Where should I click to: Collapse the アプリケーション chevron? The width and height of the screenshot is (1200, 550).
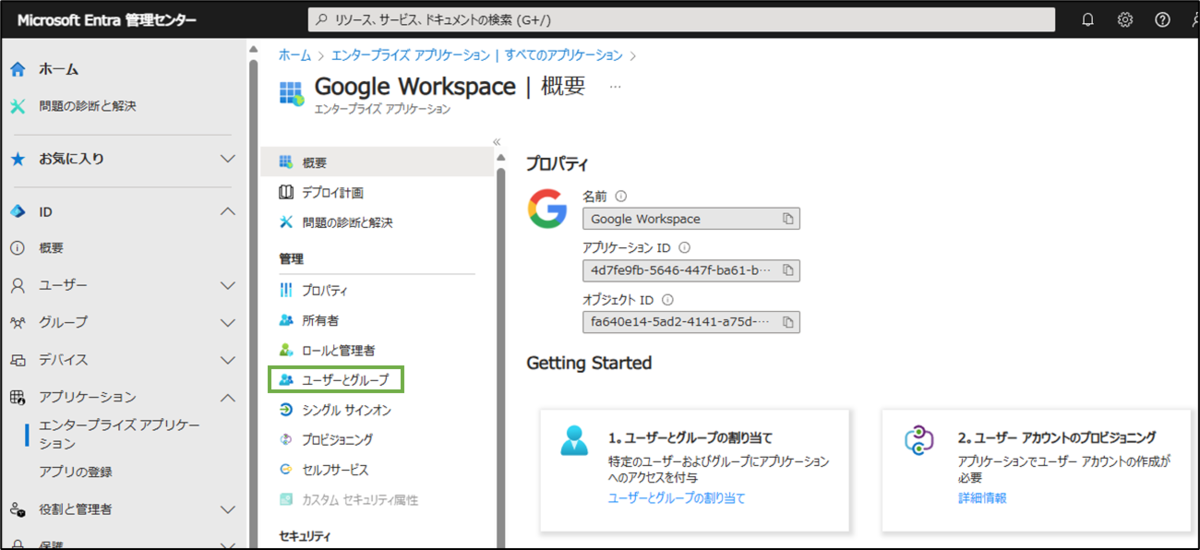point(227,398)
